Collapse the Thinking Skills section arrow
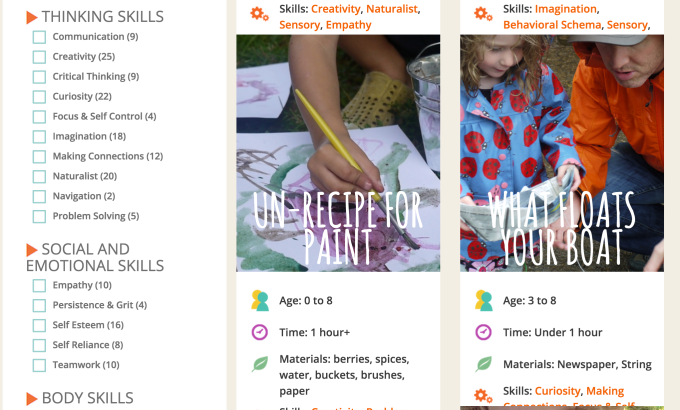The width and height of the screenshot is (680, 410). [x=32, y=17]
